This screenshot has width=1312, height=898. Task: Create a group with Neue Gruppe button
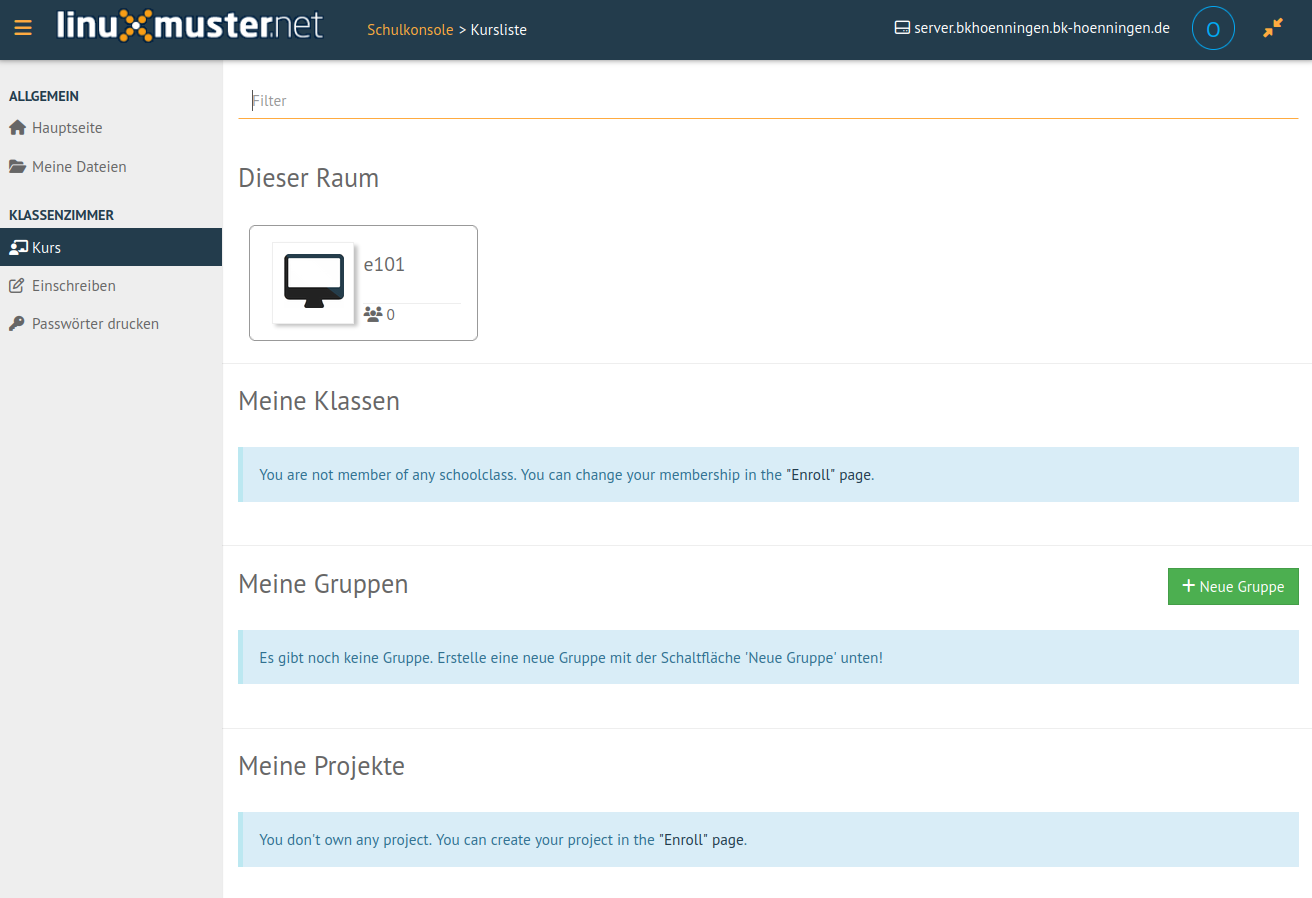click(x=1233, y=586)
